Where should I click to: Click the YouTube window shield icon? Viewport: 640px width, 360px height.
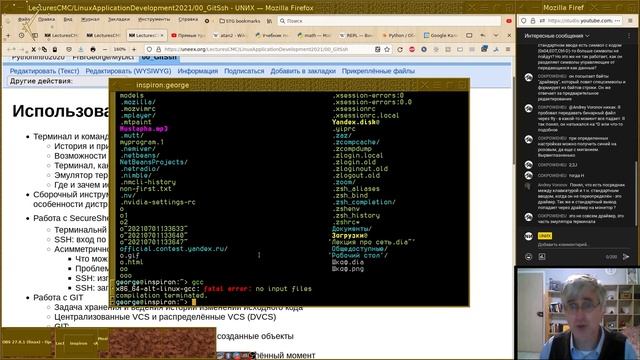524,20
